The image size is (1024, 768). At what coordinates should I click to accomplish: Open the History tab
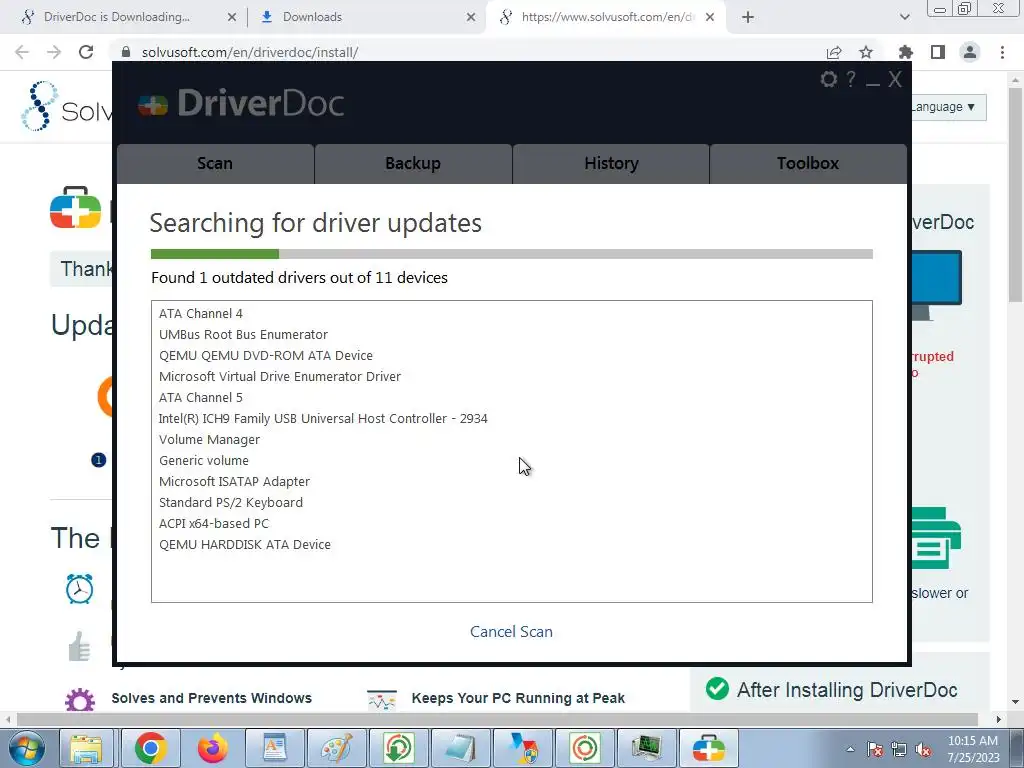coord(611,164)
